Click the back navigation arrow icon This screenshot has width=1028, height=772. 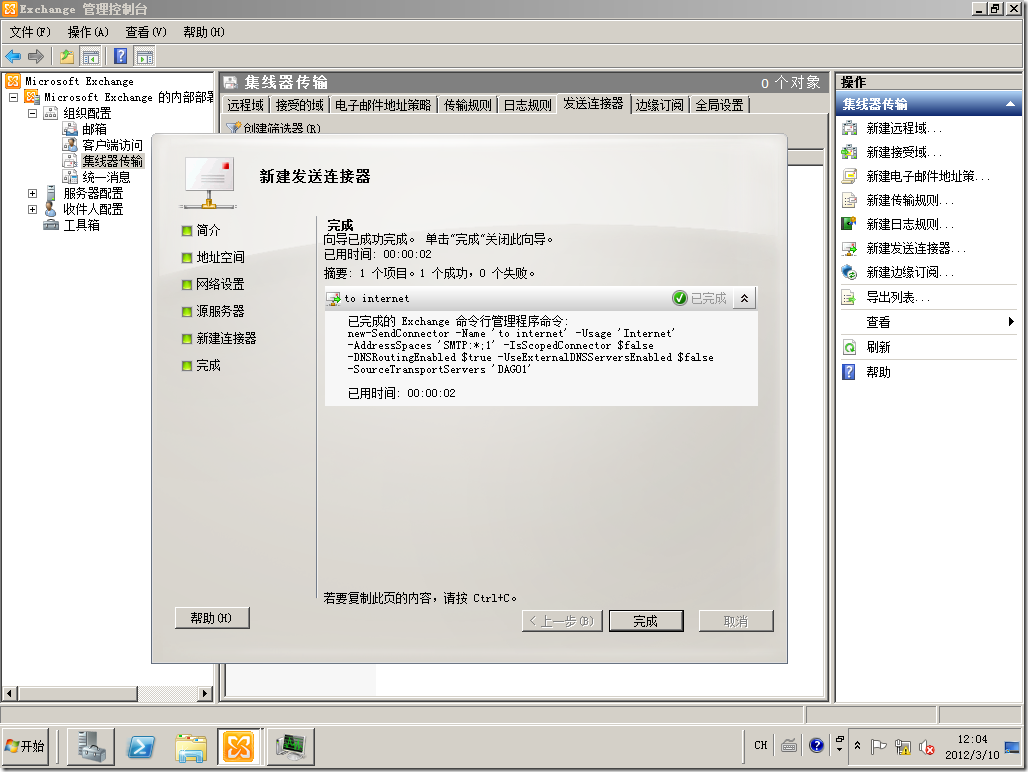pos(12,56)
